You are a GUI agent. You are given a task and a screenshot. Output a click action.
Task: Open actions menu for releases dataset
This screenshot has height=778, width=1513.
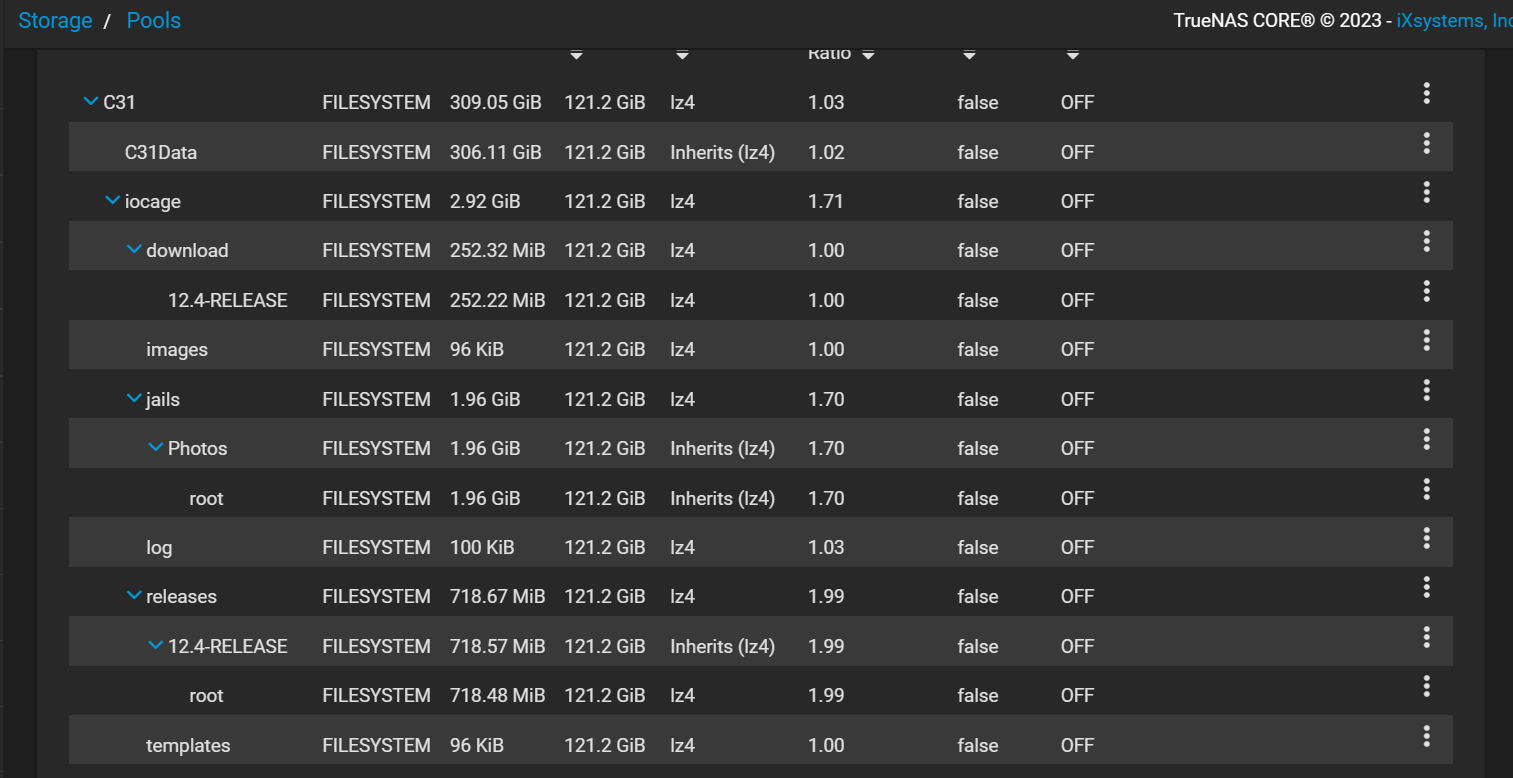pos(1426,587)
